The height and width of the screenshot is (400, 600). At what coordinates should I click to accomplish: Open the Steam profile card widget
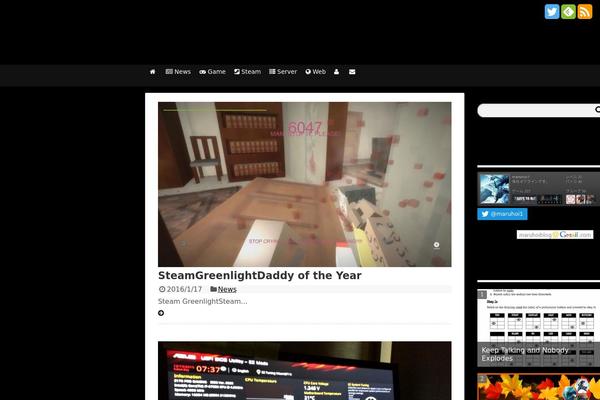(x=539, y=189)
